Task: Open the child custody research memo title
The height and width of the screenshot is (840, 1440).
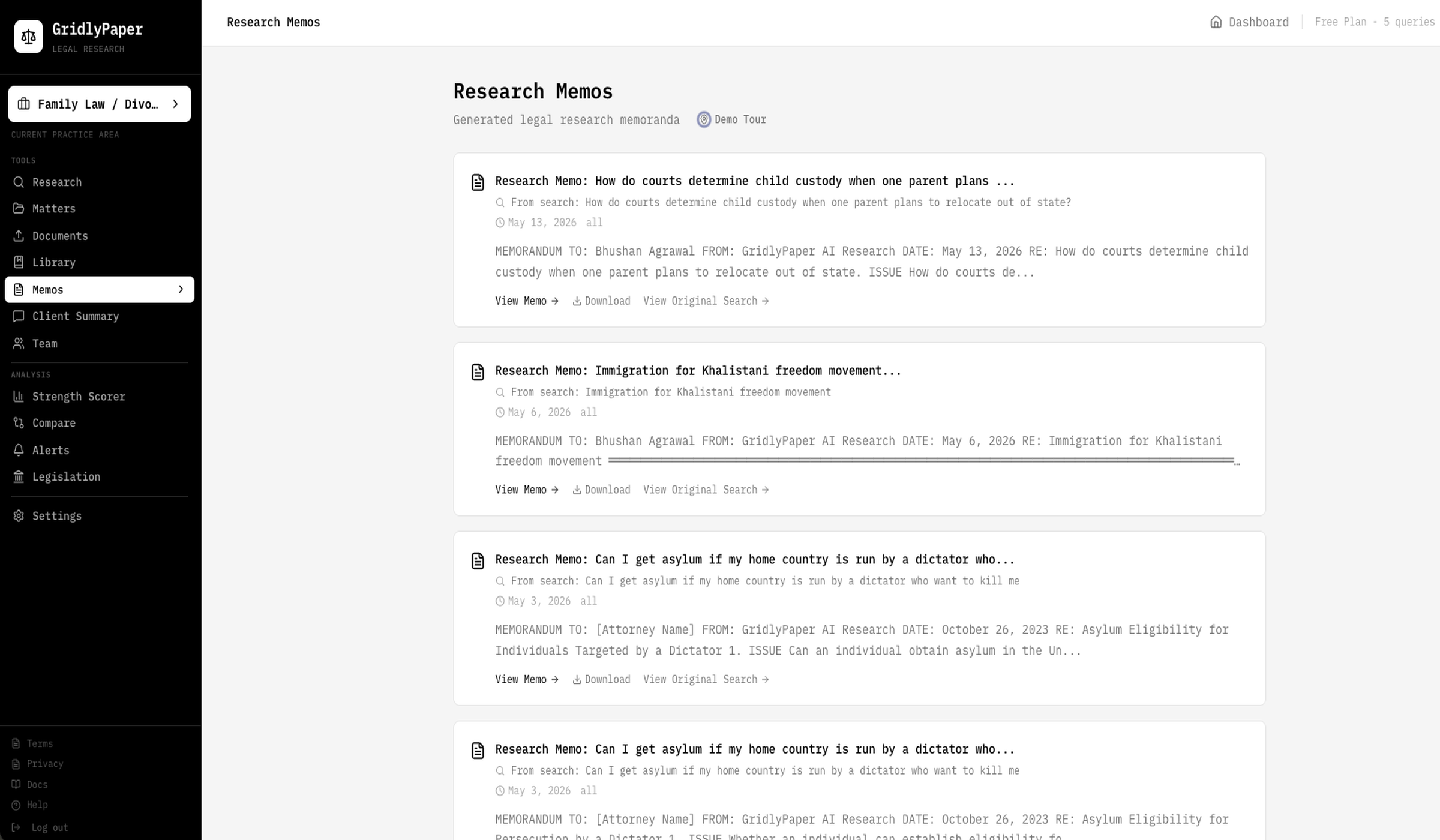Action: (755, 181)
